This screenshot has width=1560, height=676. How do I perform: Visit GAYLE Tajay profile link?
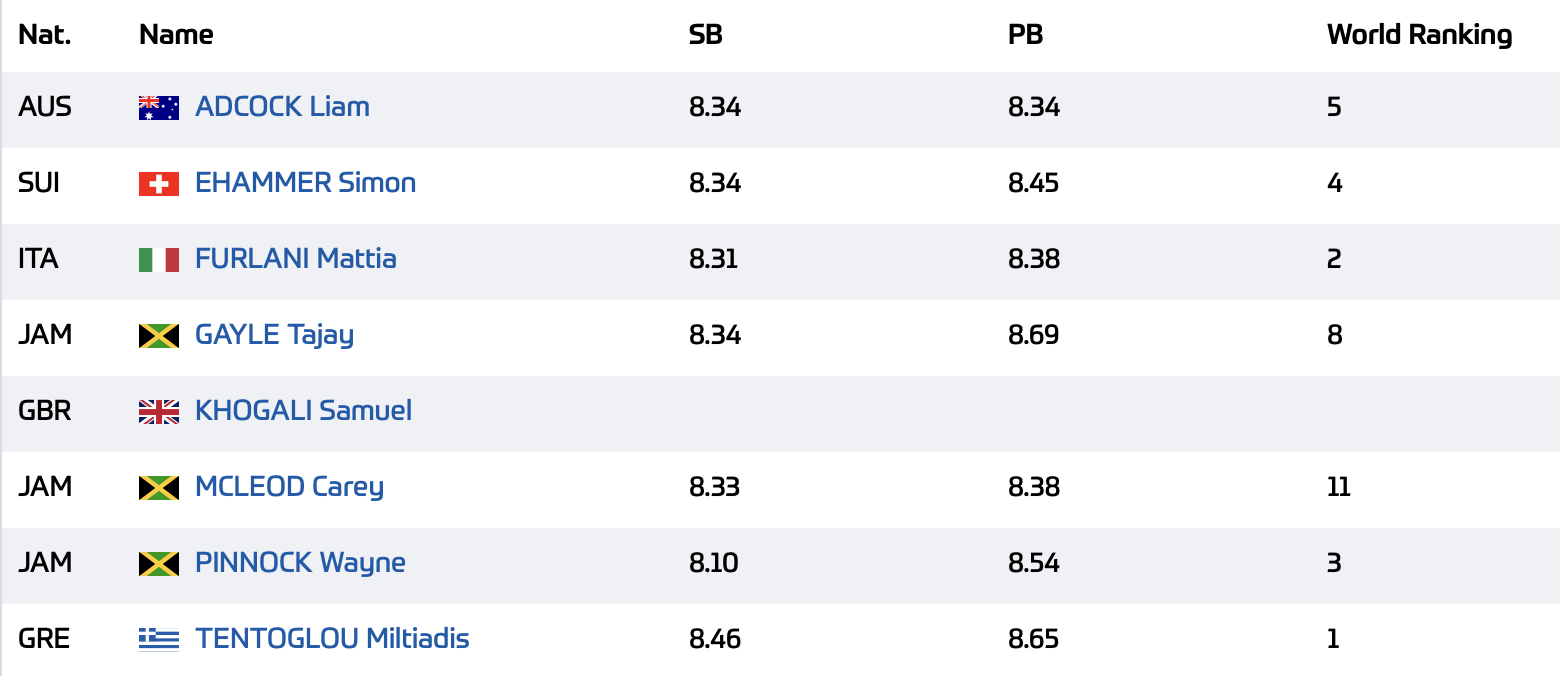tap(274, 335)
